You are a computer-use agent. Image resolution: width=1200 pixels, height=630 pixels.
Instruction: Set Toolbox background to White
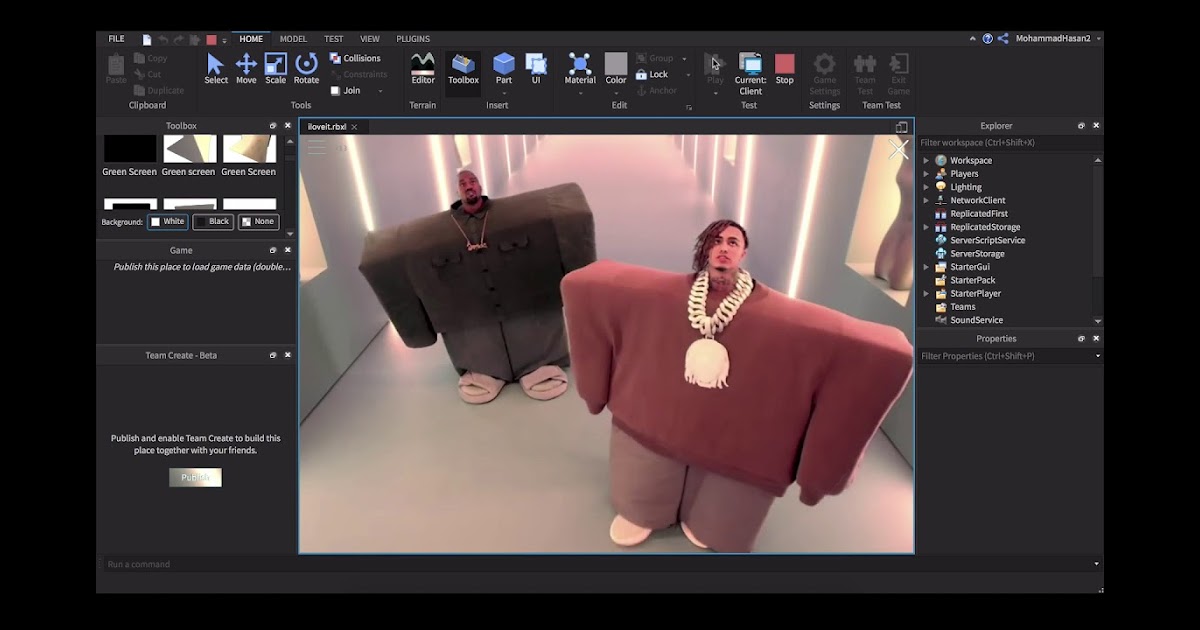(x=168, y=222)
